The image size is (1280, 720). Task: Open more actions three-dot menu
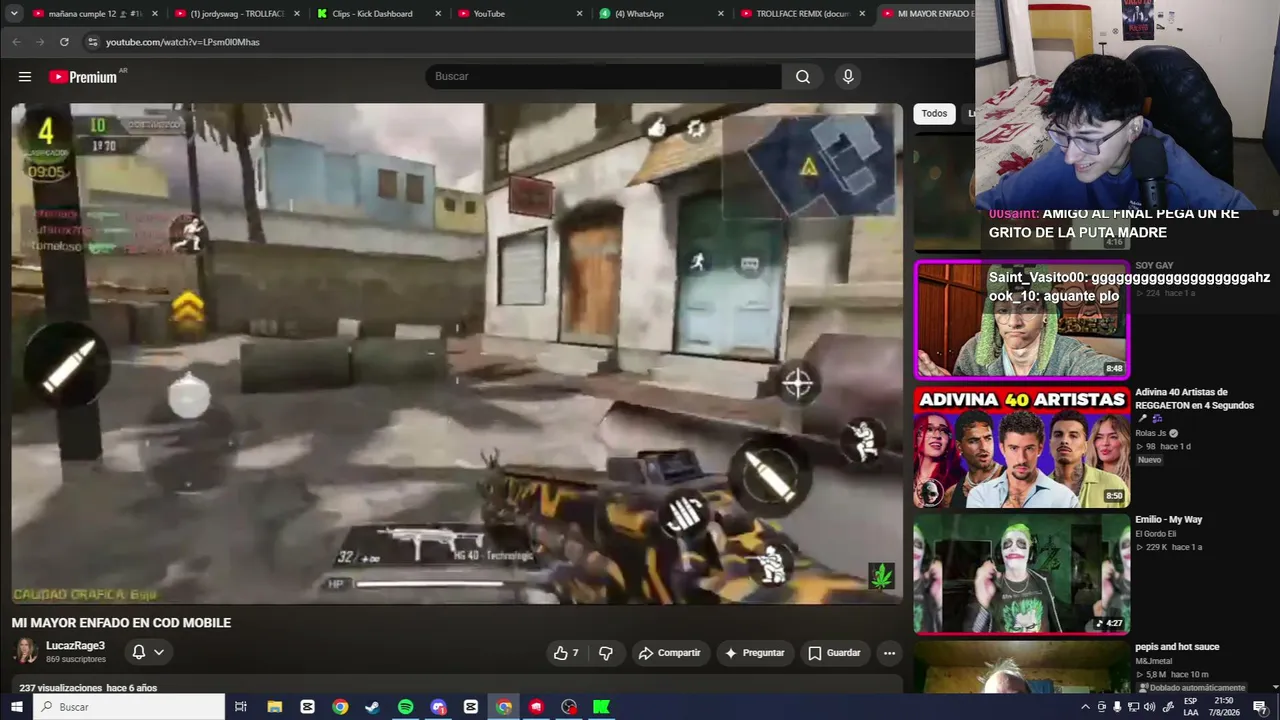pyautogui.click(x=889, y=653)
